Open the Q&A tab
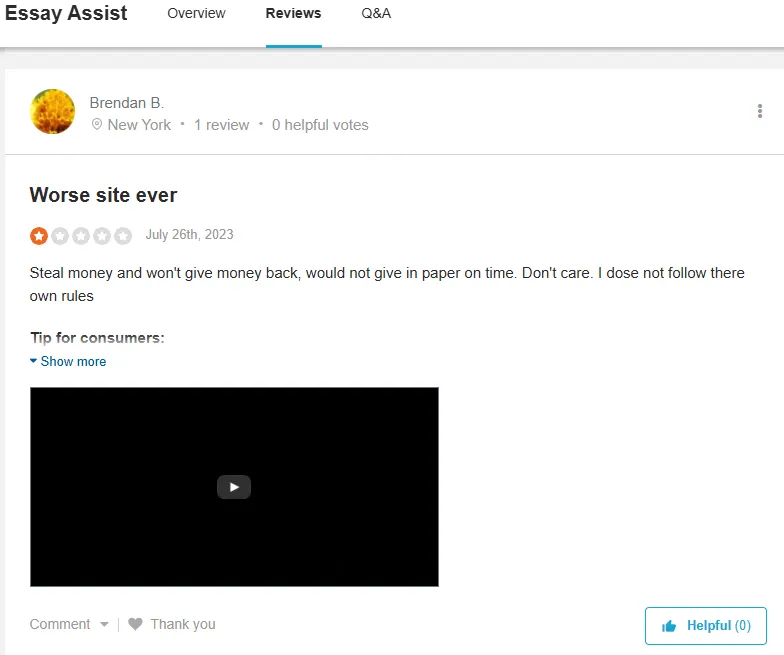 (x=376, y=14)
